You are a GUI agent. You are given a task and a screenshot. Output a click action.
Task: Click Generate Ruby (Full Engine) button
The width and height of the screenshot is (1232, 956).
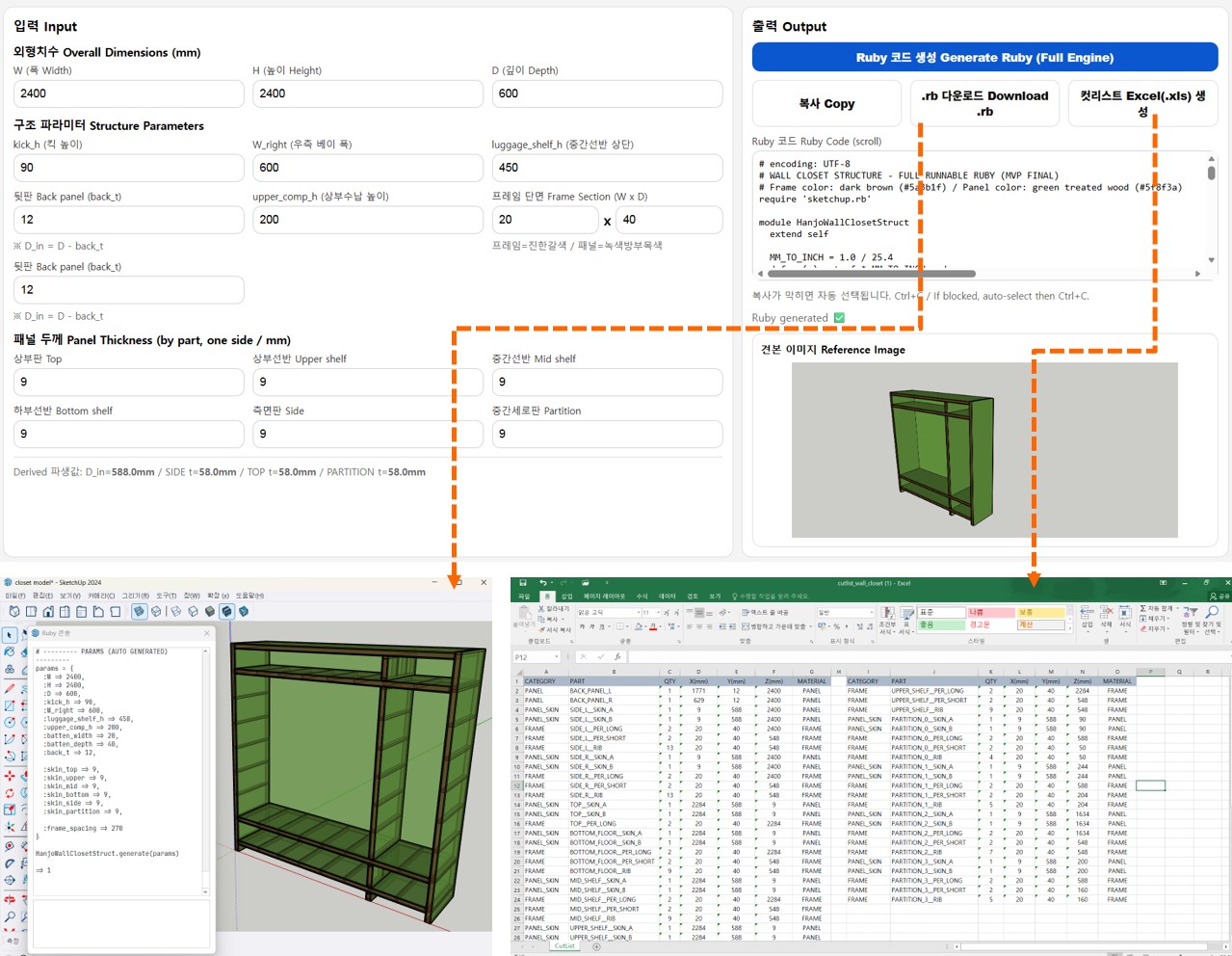tap(984, 58)
